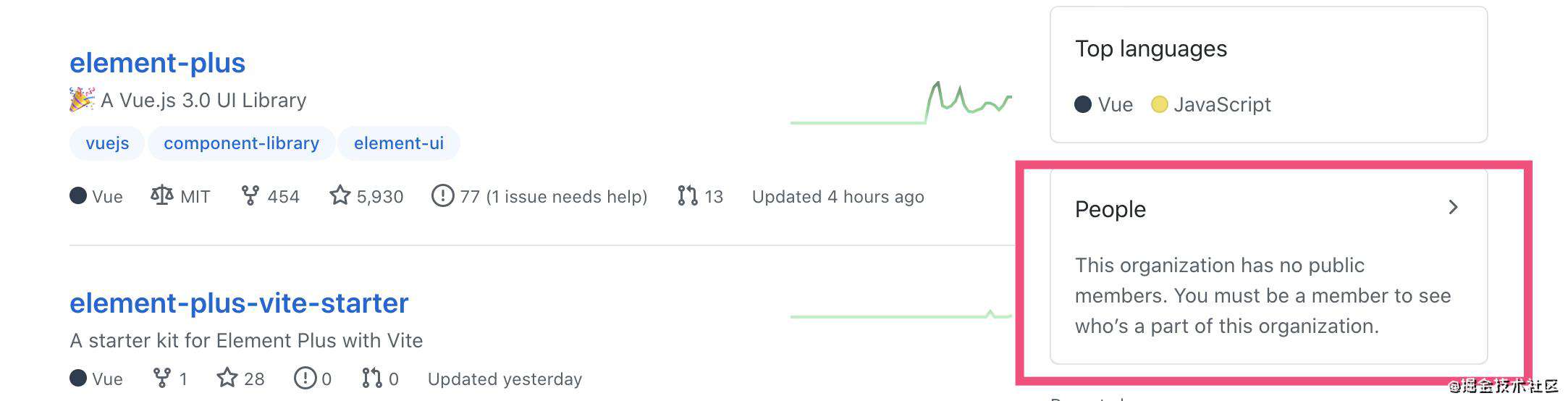Click the star icon showing 28 stars
Viewport: 1568px width, 401px height.
(x=227, y=378)
